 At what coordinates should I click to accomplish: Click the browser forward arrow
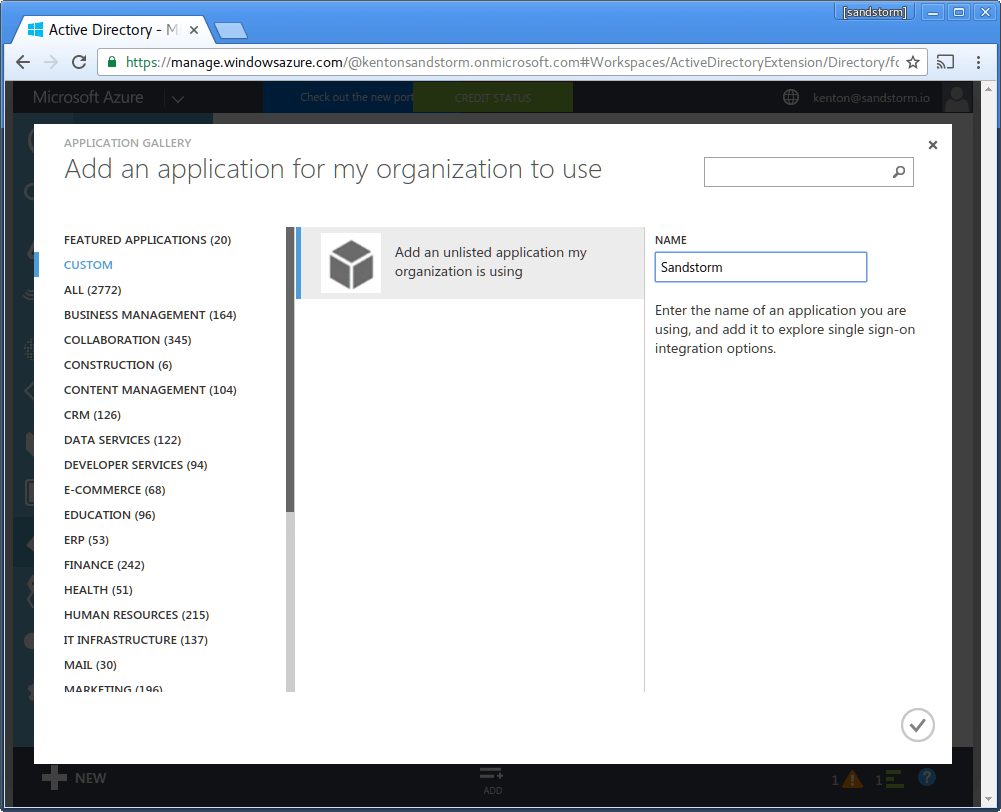(50, 62)
